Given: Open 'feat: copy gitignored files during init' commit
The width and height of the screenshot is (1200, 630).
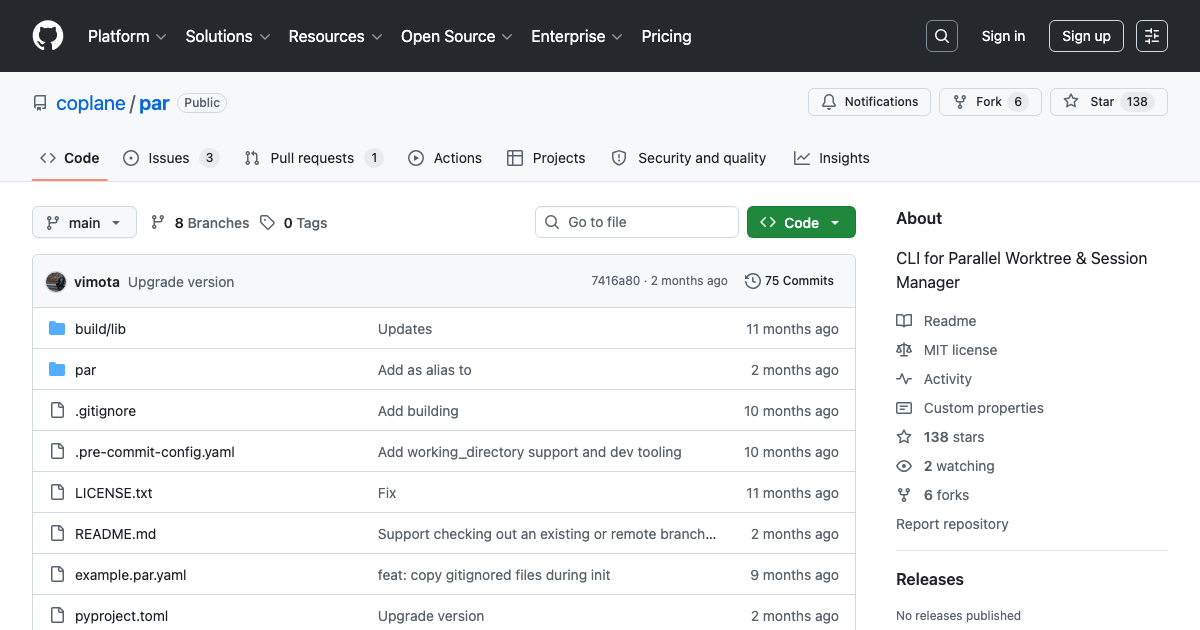Looking at the screenshot, I should tap(494, 575).
